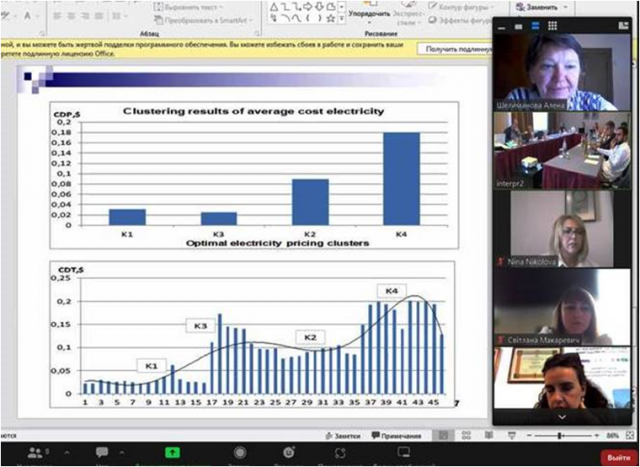The image size is (640, 467).
Task: Click the font color A icon
Action: click(x=27, y=16)
